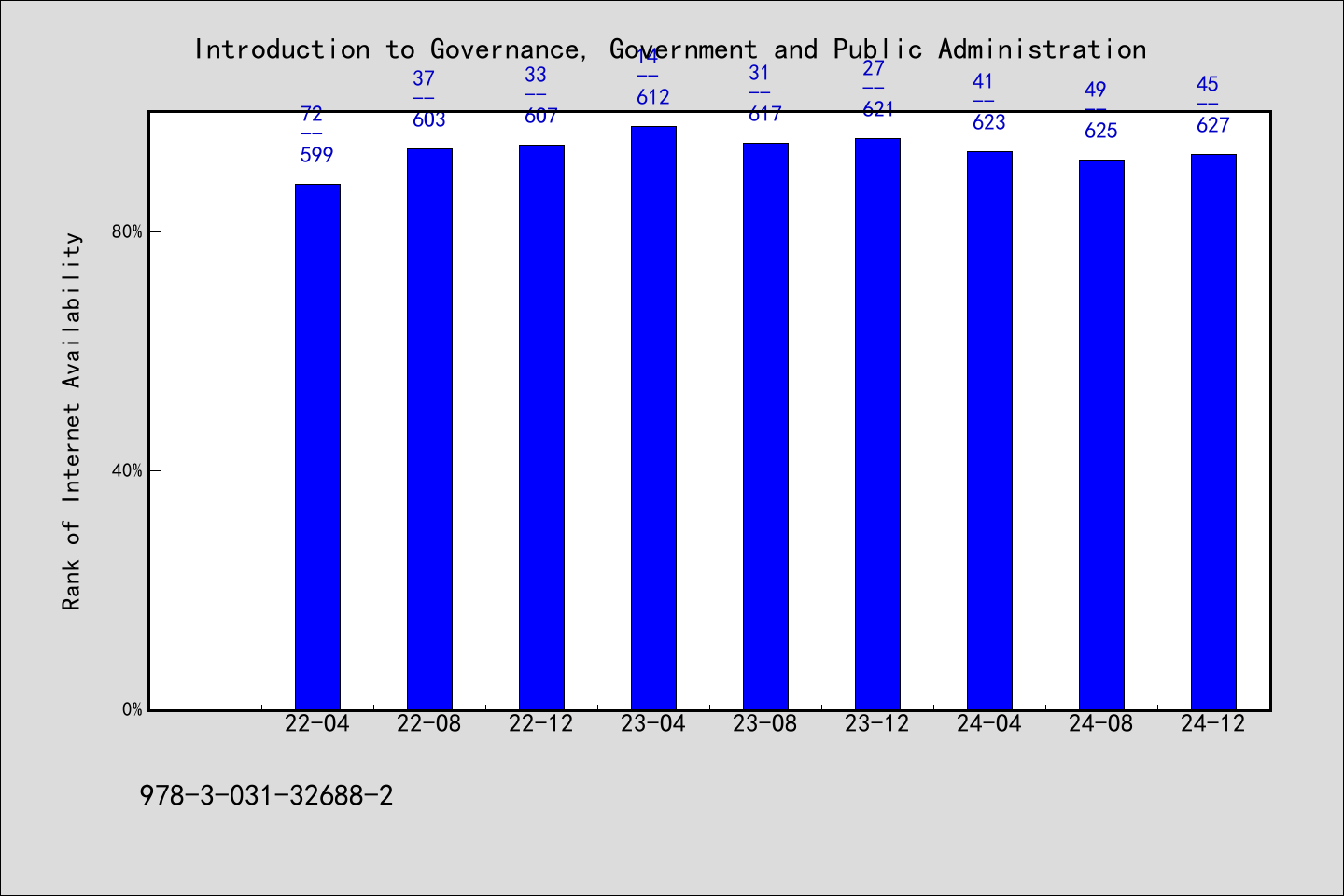
Task: Select the blue bar for 23-12
Action: coord(877,424)
